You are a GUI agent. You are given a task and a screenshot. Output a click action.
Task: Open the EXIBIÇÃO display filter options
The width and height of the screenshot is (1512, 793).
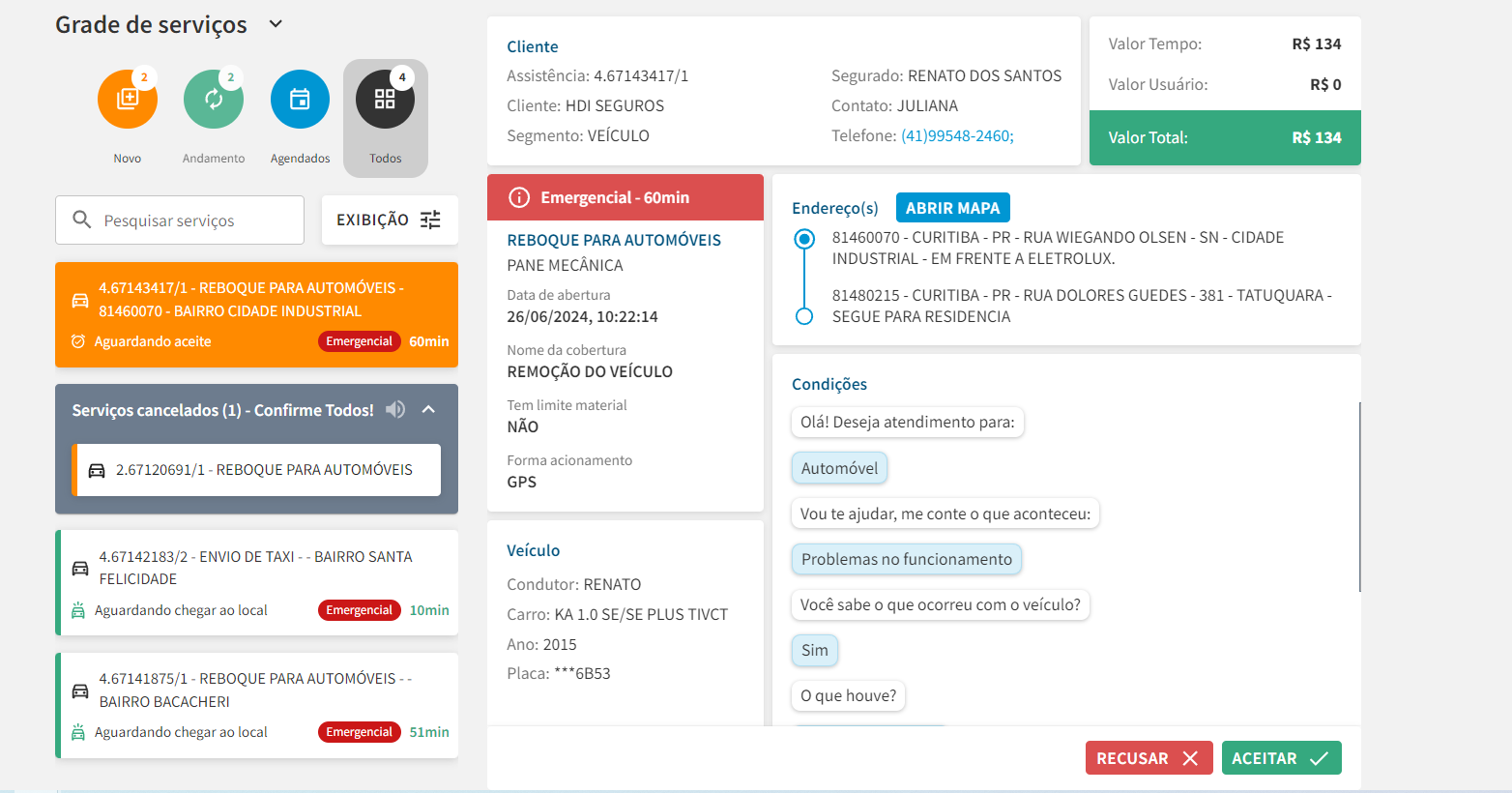click(389, 220)
